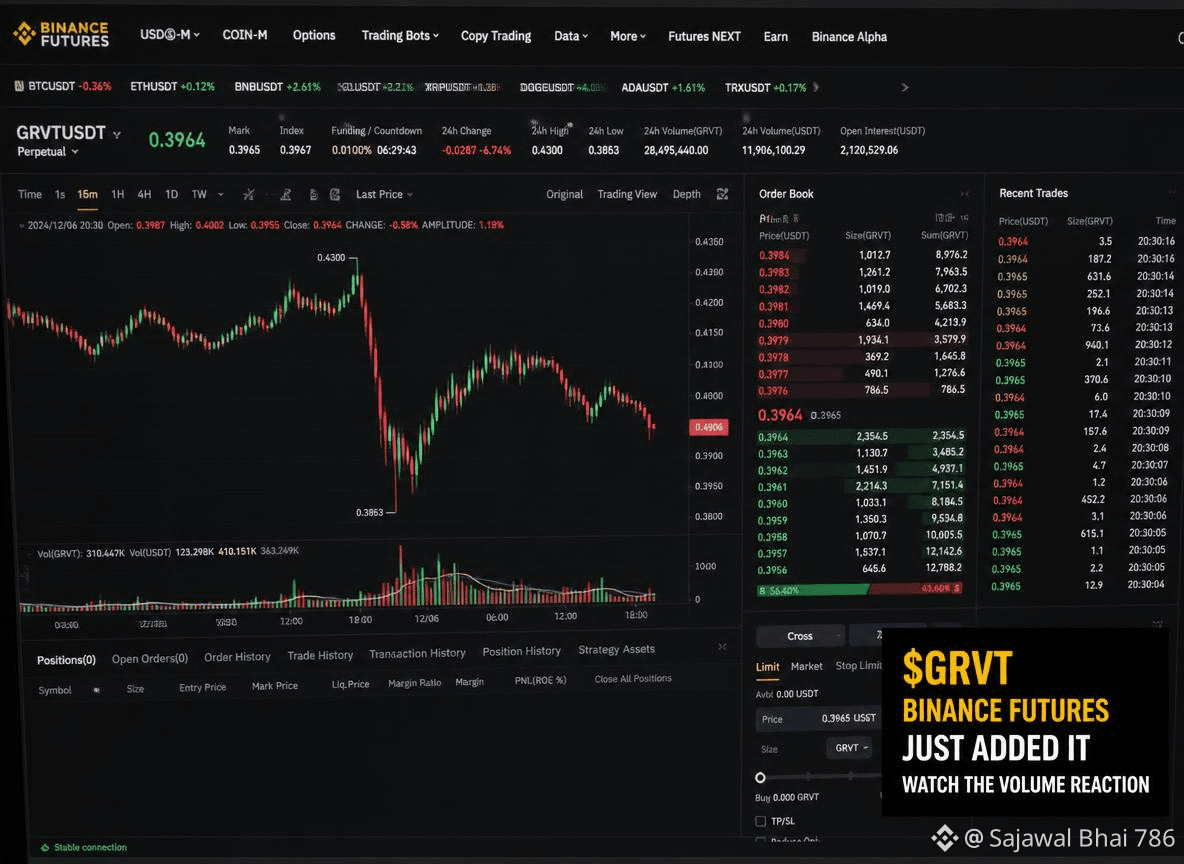
Task: Select the 1s time interval
Action: pos(60,195)
